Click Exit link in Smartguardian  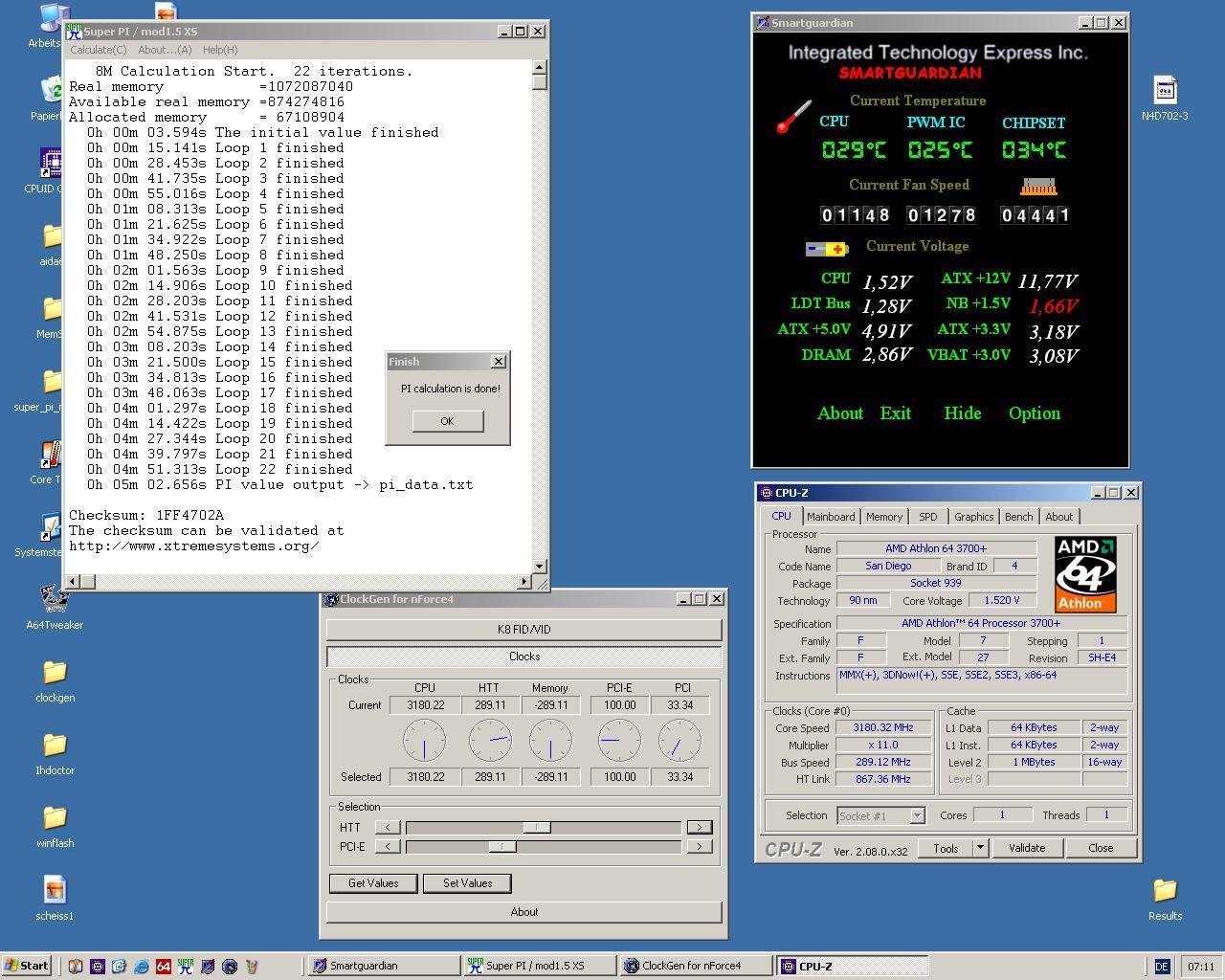[x=896, y=413]
